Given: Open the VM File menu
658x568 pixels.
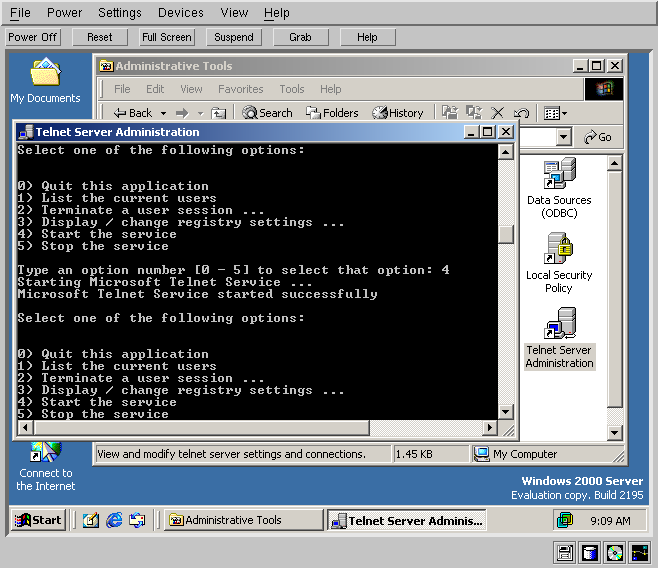Looking at the screenshot, I should pyautogui.click(x=20, y=13).
